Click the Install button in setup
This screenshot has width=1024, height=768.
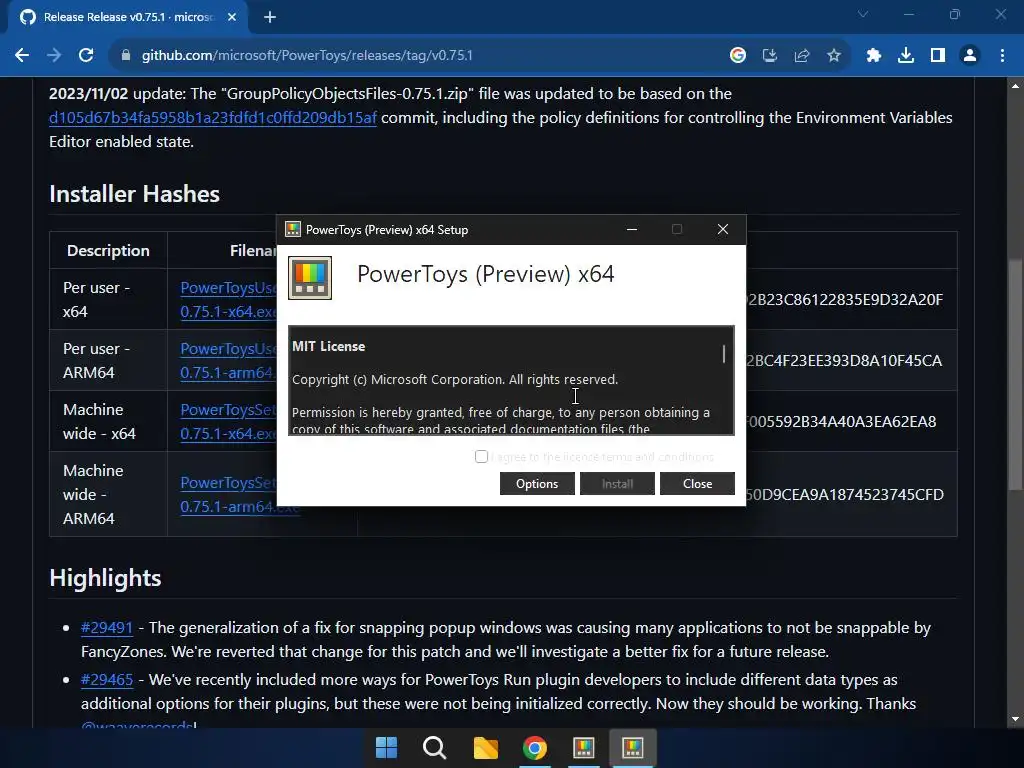coord(617,483)
